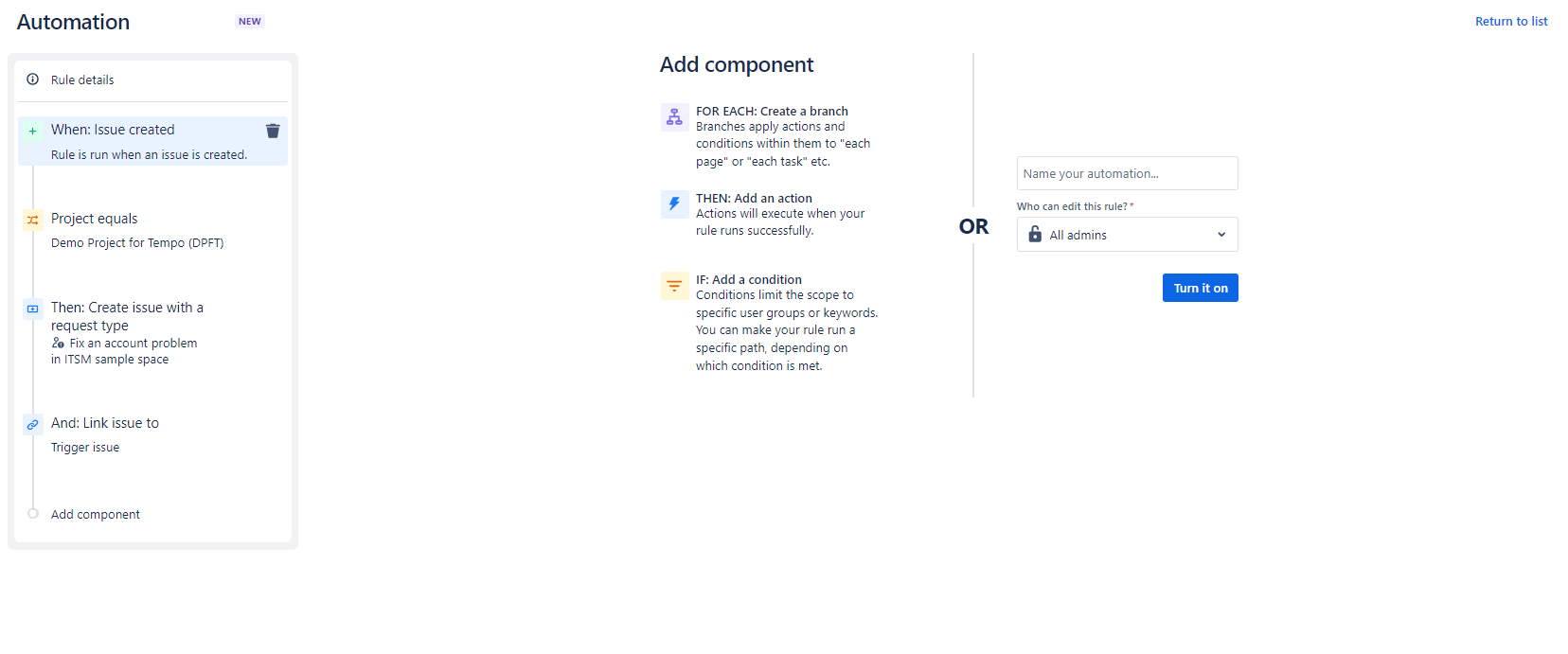Delete the "When: Issue created" trigger using trash icon
The image size is (1568, 654).
coord(273,131)
